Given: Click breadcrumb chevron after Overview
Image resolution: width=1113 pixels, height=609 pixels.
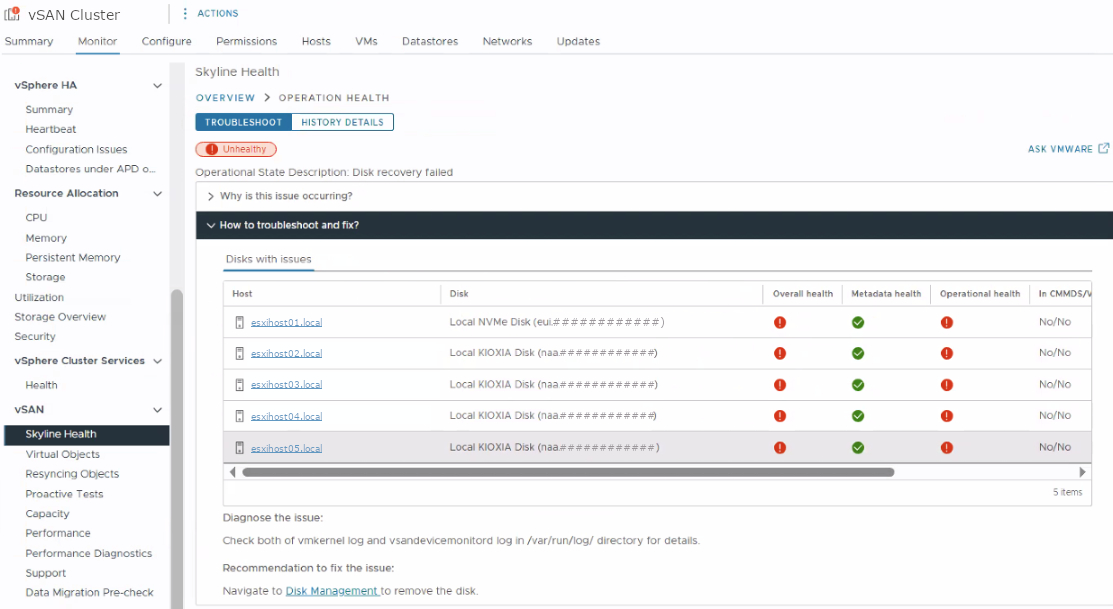Looking at the screenshot, I should click(268, 97).
